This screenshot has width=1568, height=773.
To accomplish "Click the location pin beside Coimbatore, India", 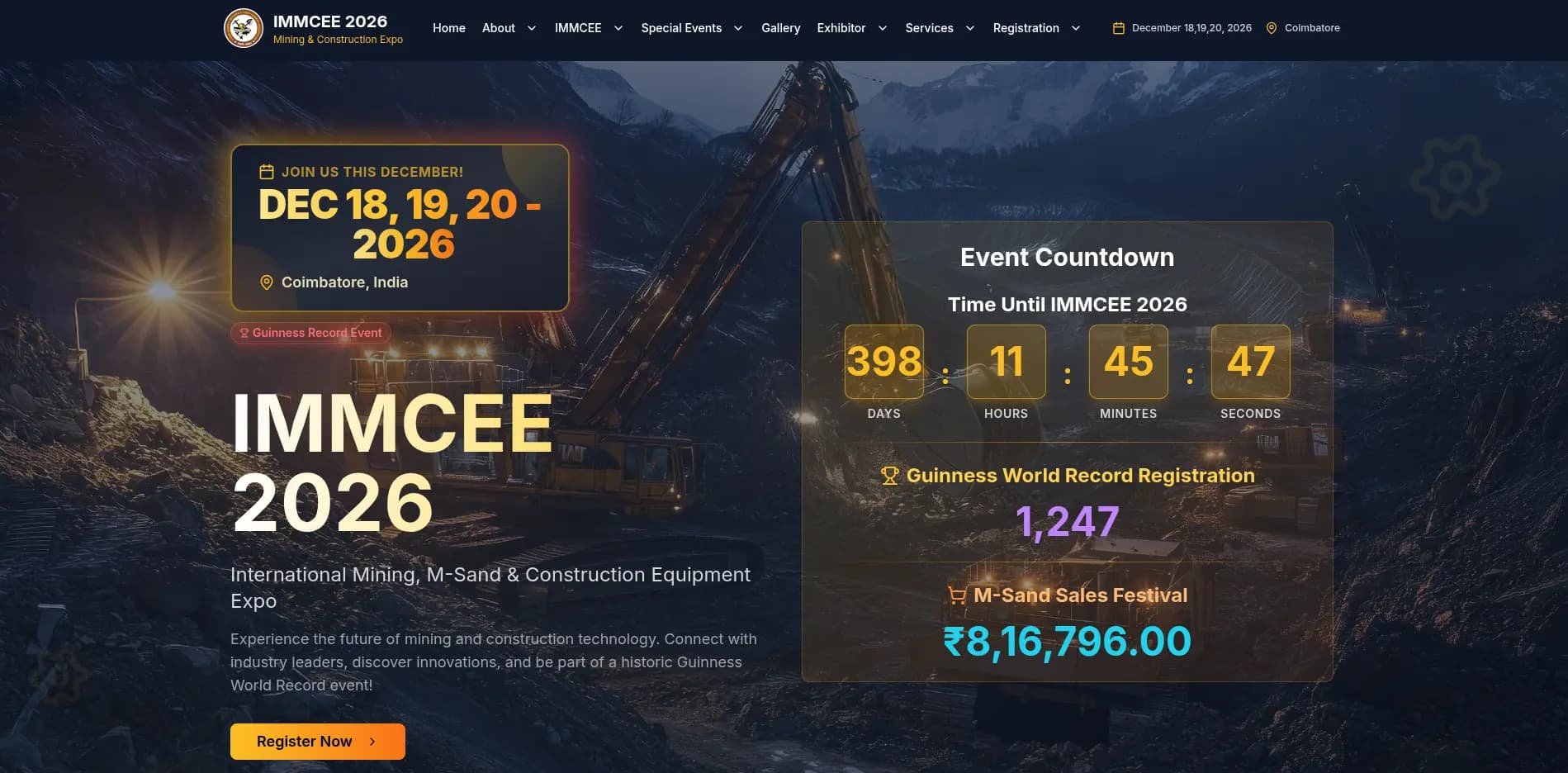I will pyautogui.click(x=267, y=282).
